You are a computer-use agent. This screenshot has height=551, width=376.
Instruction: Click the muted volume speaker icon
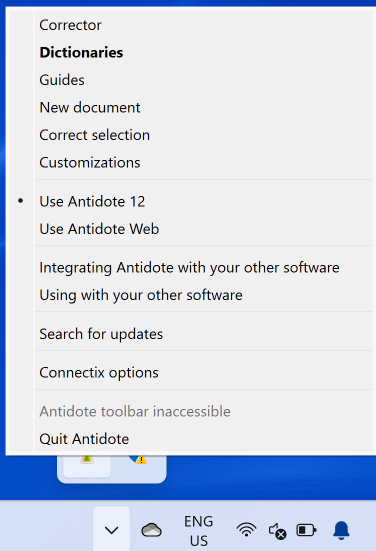[x=277, y=531]
